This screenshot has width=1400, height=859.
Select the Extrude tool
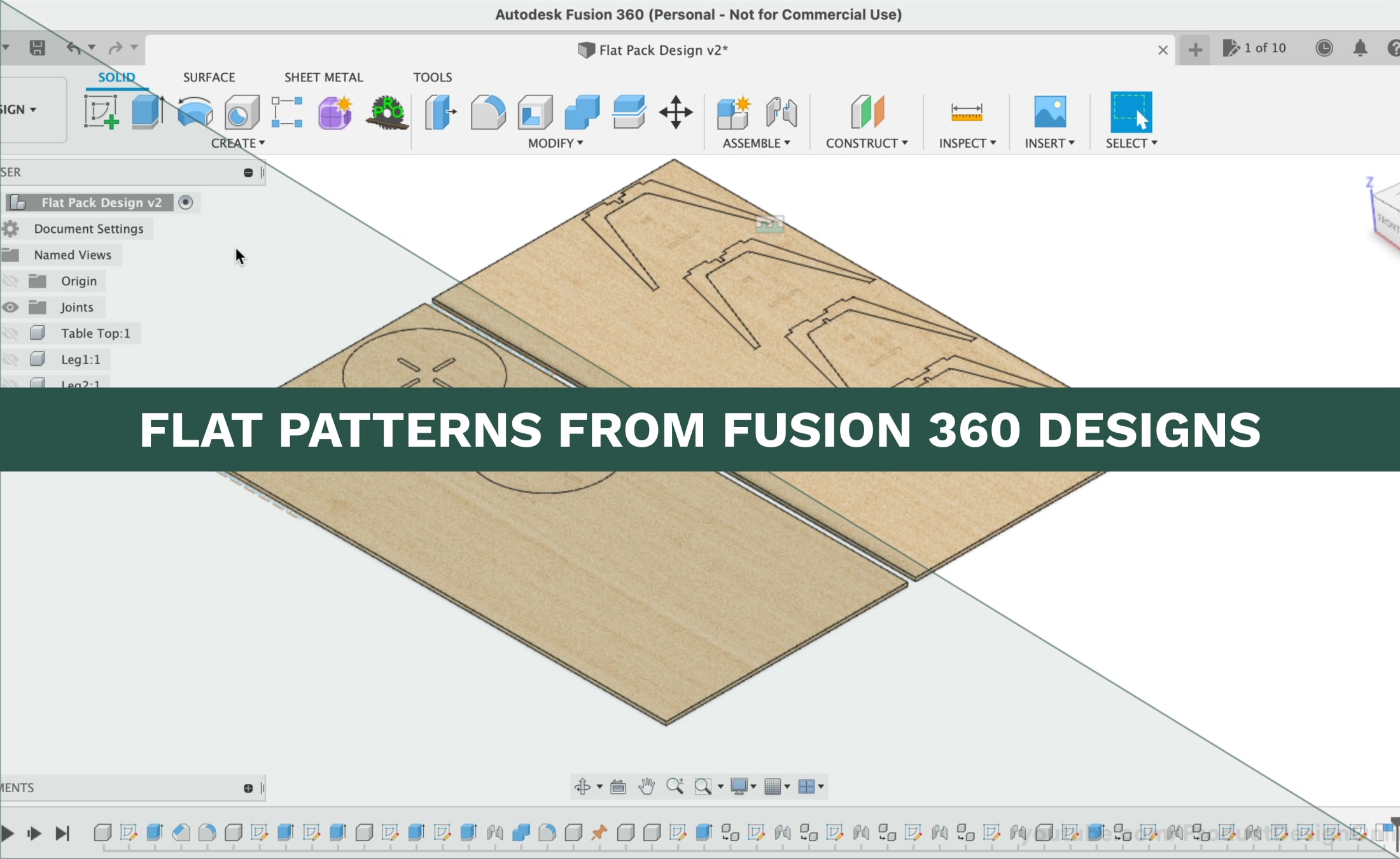pyautogui.click(x=148, y=113)
